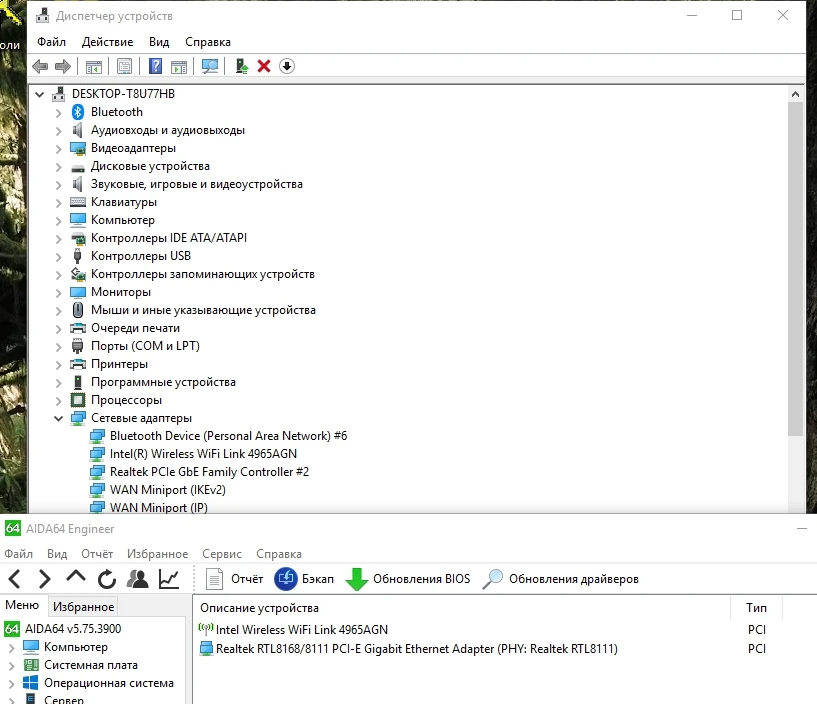
Task: Open Сервис menu in AIDA64
Action: 222,554
